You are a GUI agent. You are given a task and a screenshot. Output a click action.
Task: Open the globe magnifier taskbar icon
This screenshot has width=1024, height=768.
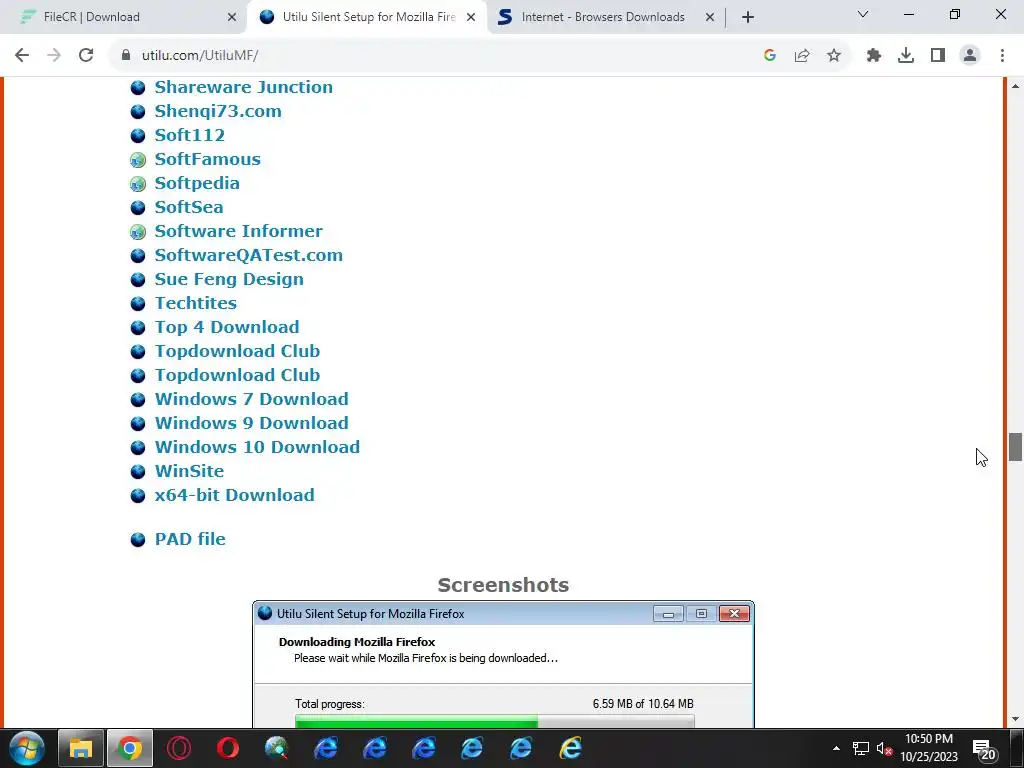(x=276, y=748)
